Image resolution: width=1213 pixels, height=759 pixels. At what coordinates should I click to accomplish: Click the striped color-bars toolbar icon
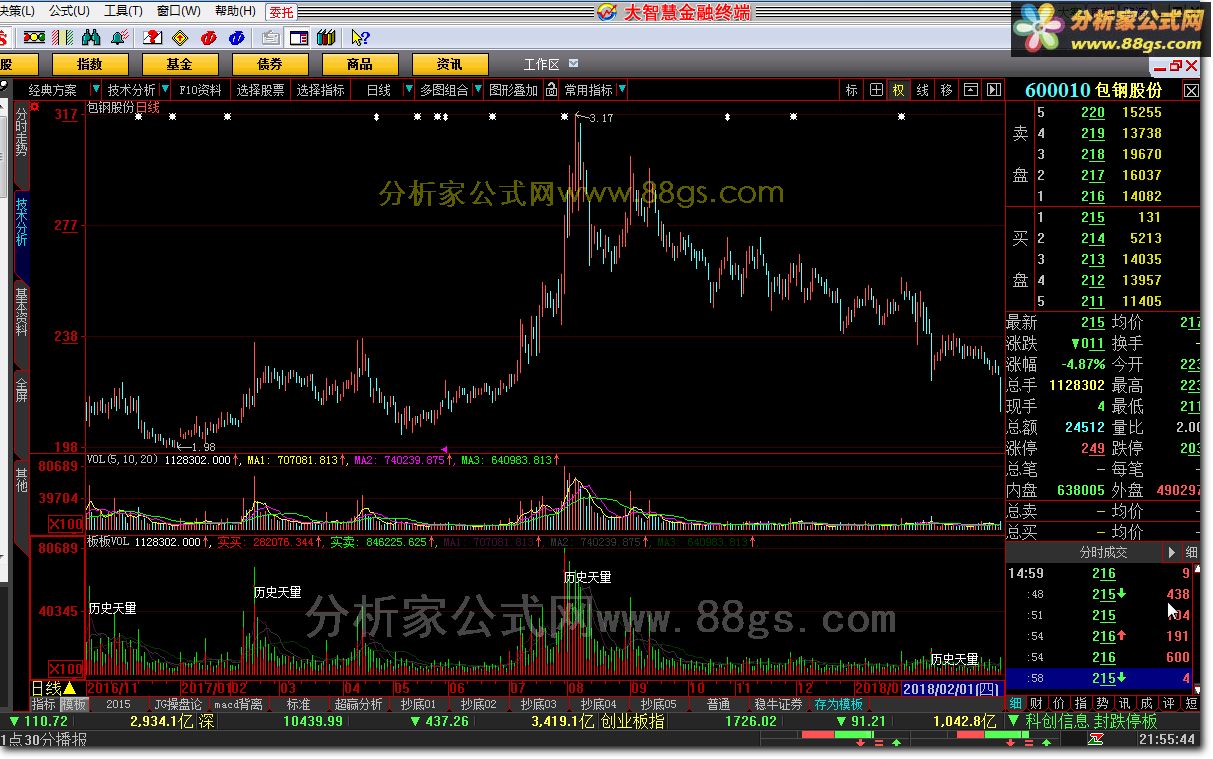pos(62,38)
